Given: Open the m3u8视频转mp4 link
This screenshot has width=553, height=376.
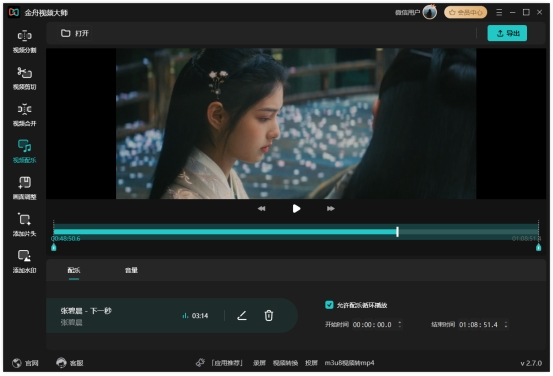Looking at the screenshot, I should pyautogui.click(x=350, y=363).
